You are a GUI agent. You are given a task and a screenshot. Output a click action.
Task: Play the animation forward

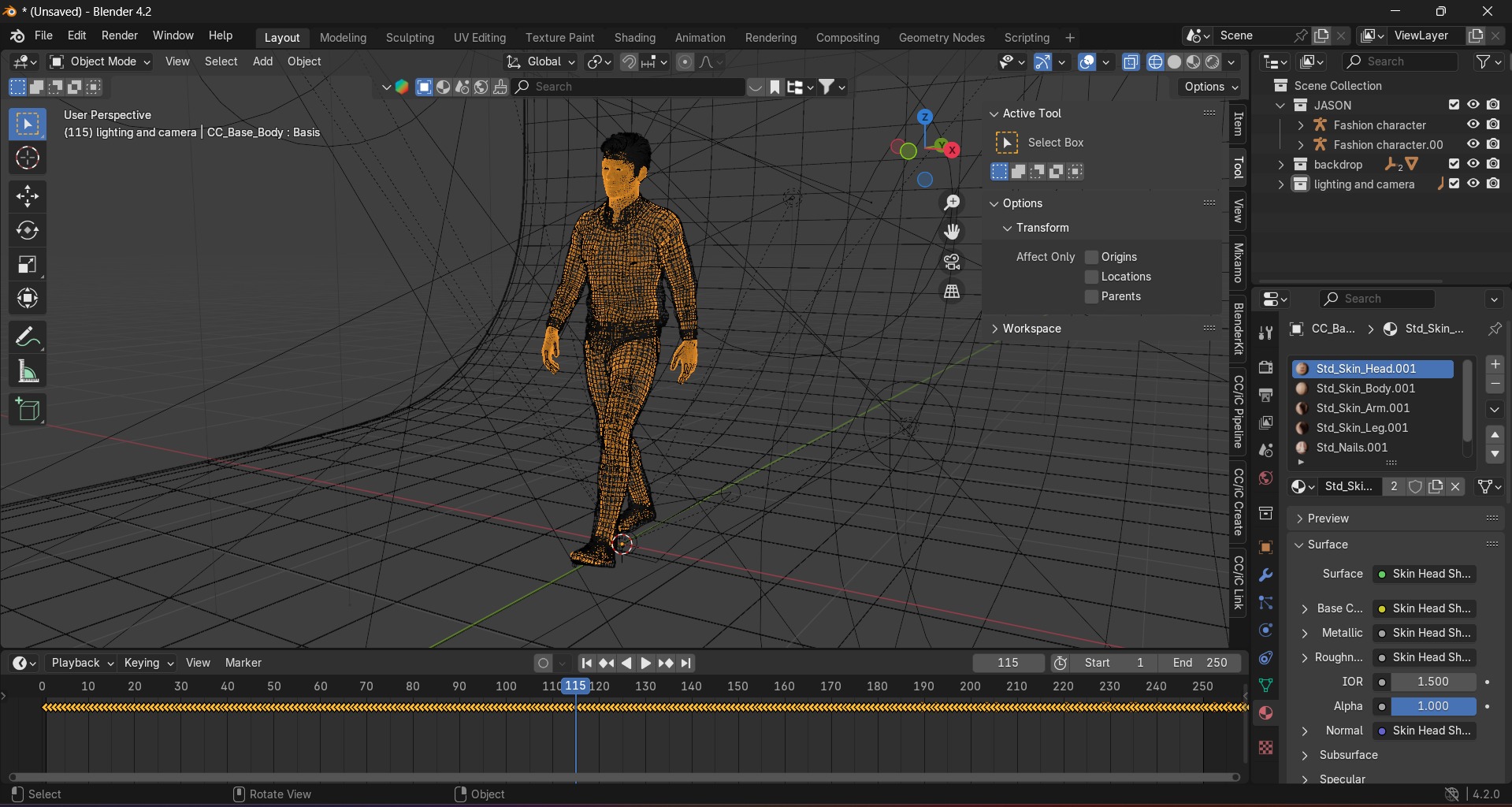point(645,664)
